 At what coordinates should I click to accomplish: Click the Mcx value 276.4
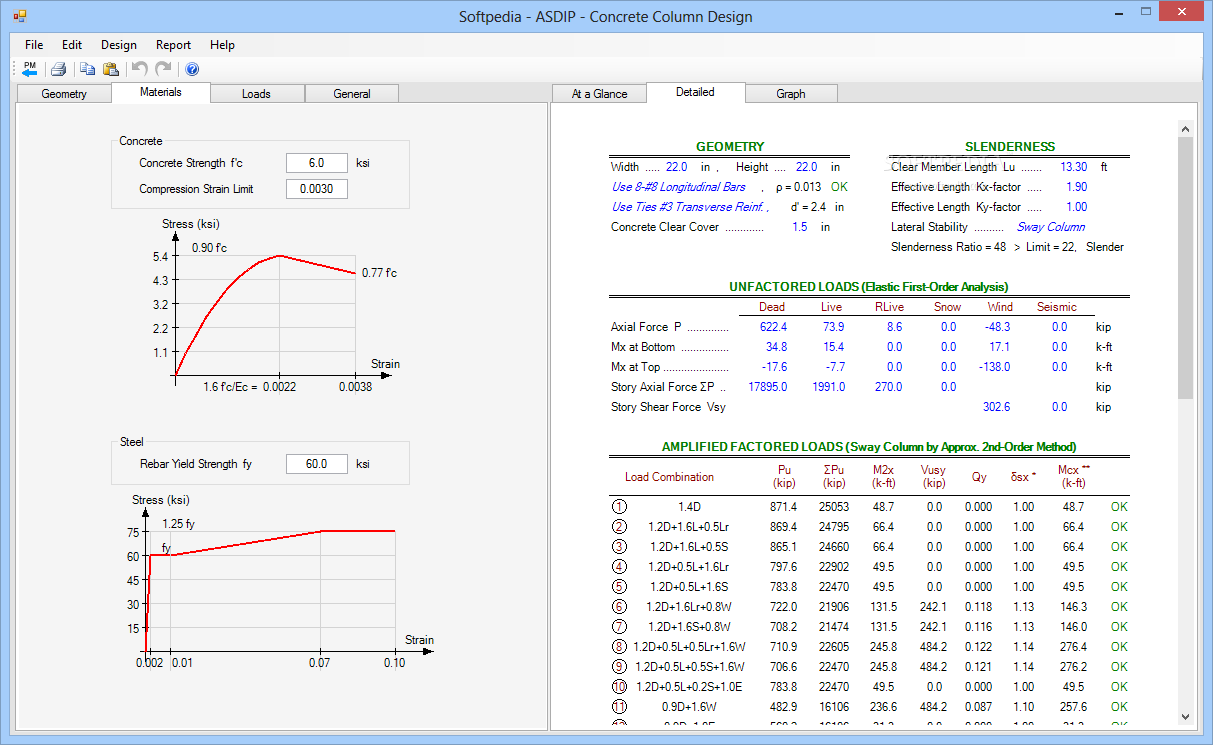[1072, 647]
